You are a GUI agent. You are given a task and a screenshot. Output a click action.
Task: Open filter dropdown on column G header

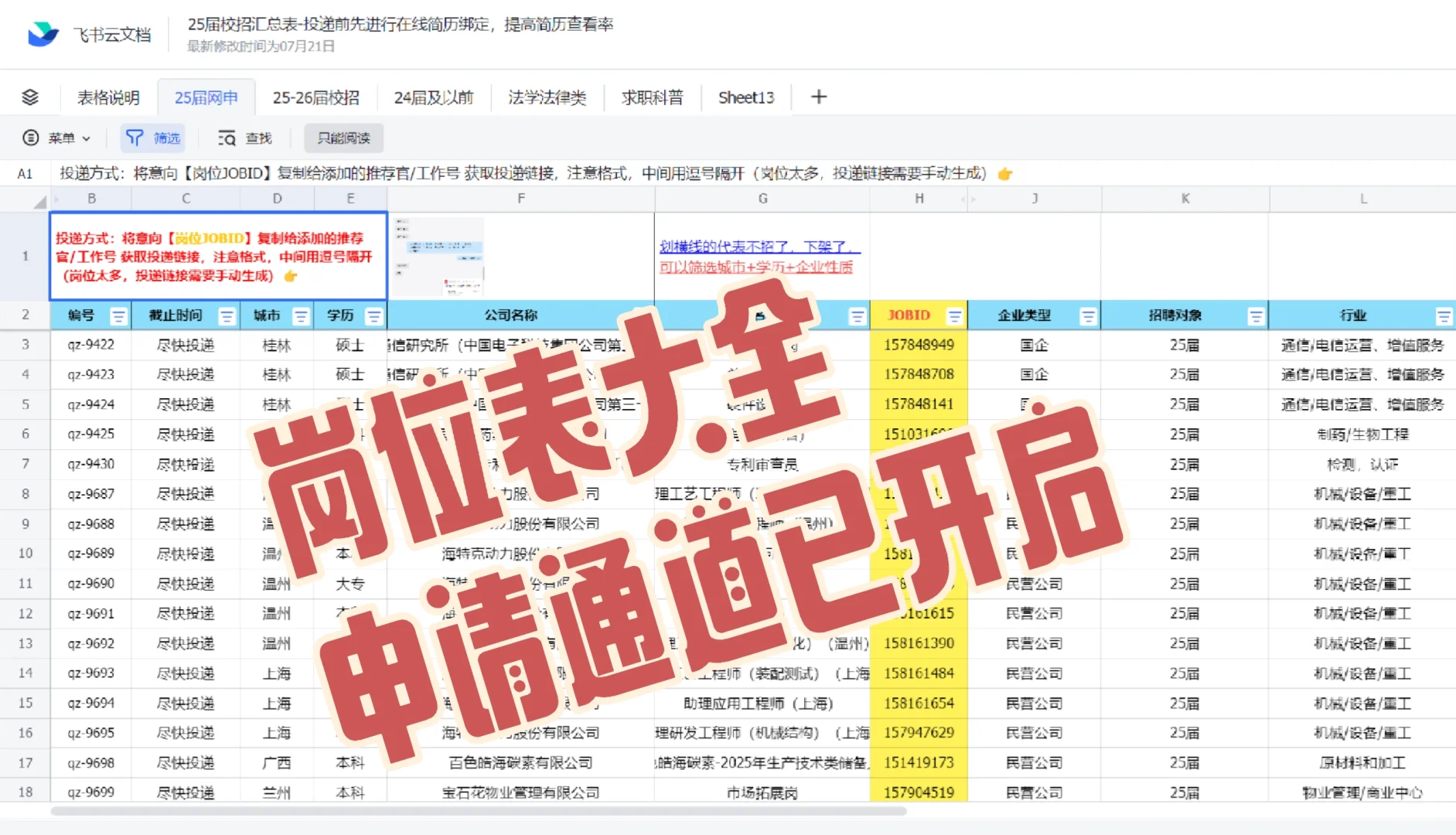[x=857, y=316]
